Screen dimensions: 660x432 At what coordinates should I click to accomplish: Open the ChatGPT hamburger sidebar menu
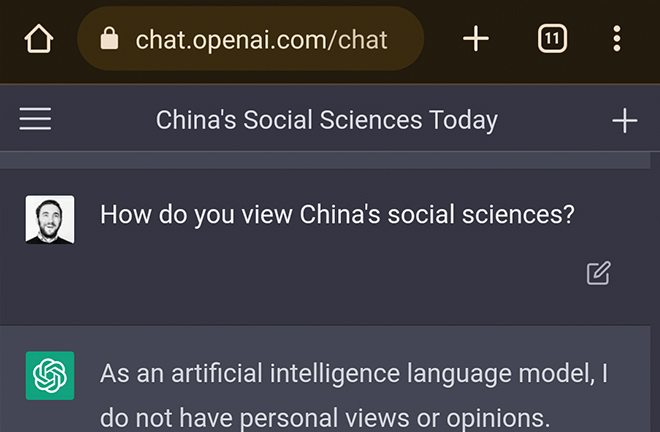[35, 119]
